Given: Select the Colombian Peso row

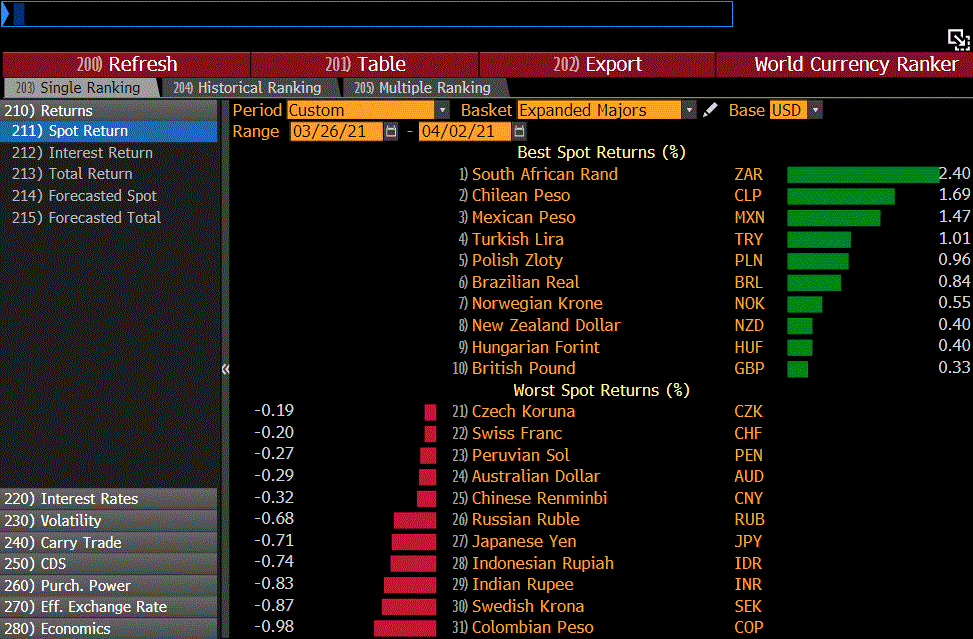Looking at the screenshot, I should [x=532, y=628].
